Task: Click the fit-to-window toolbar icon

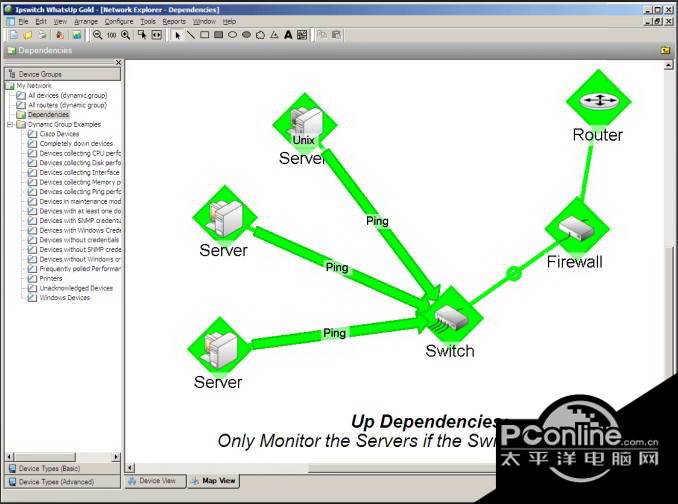Action: click(x=157, y=35)
